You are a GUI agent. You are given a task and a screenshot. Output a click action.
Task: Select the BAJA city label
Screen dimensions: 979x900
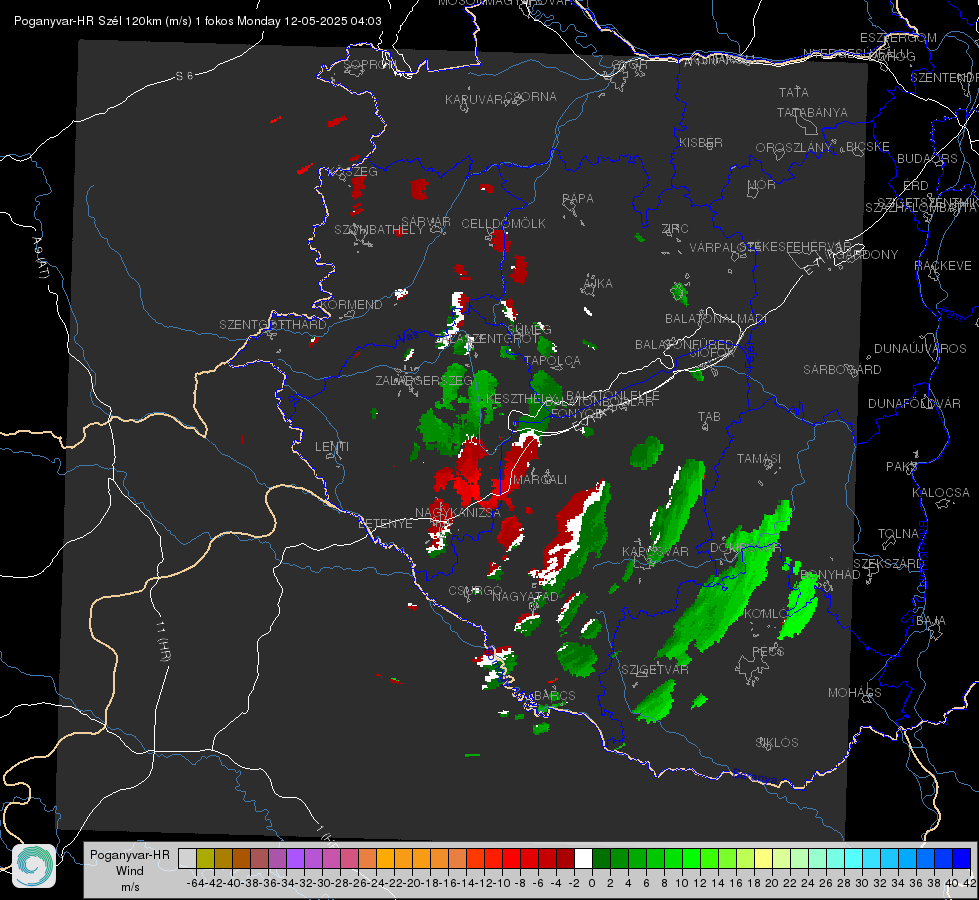pyautogui.click(x=931, y=621)
